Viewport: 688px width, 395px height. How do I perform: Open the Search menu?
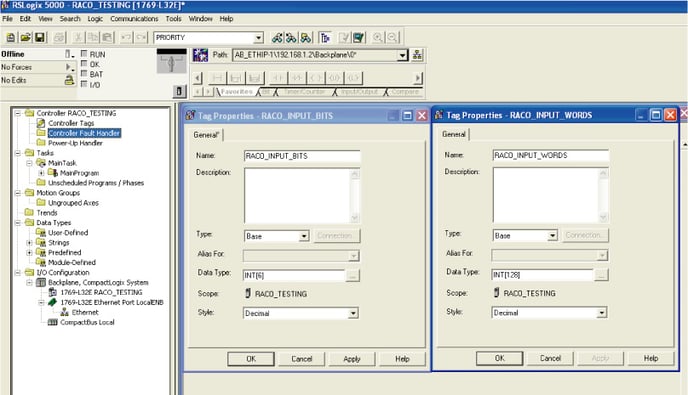[x=70, y=19]
